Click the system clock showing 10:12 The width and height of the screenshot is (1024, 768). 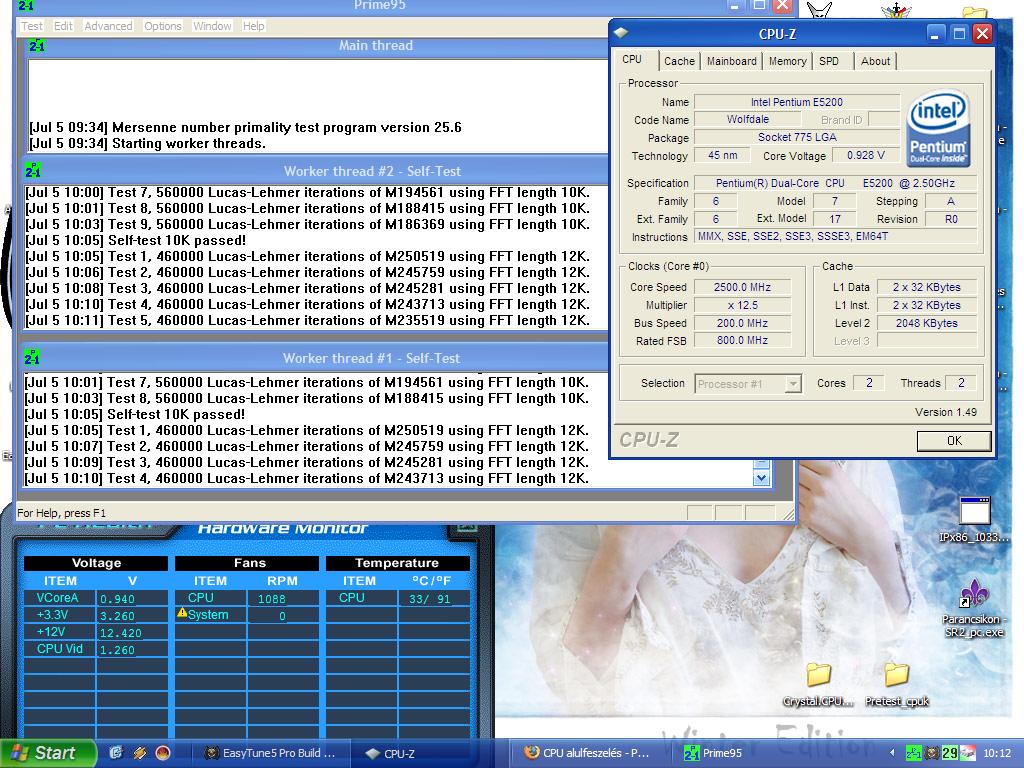click(x=997, y=753)
